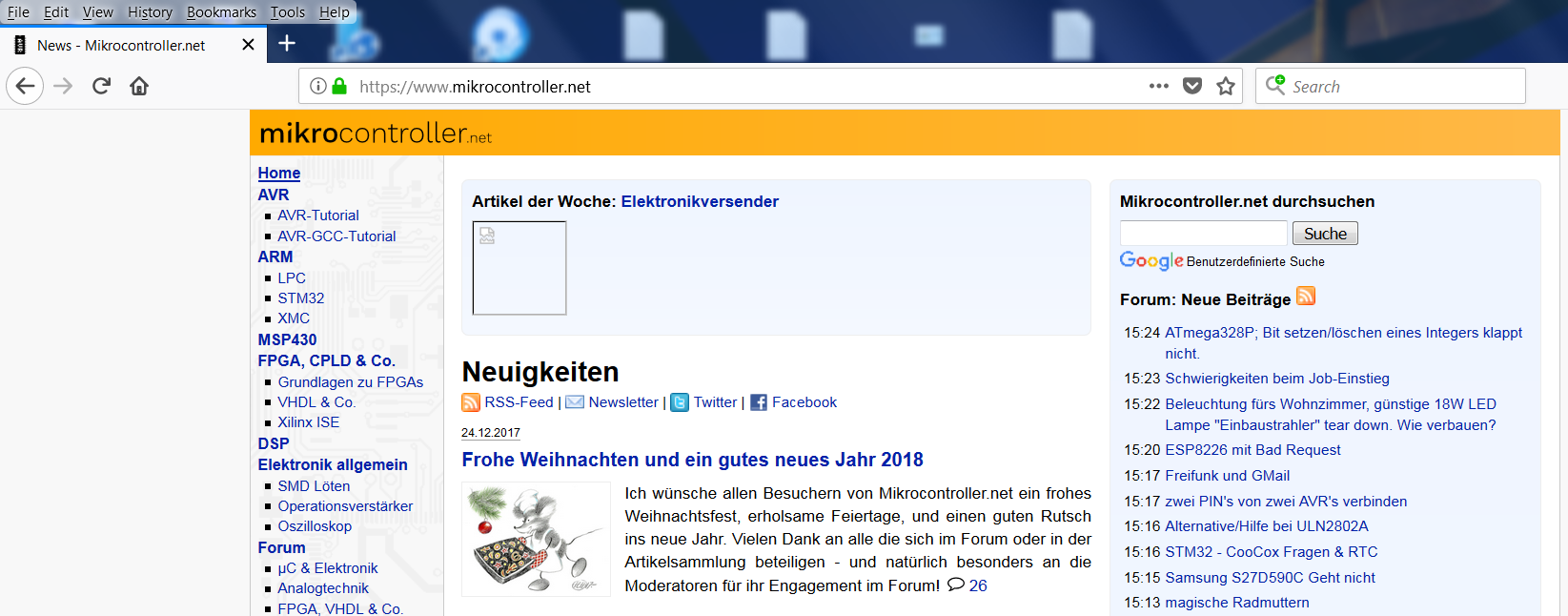Screen dimensions: 1568x616
Task: Open the Tools menu
Action: pyautogui.click(x=288, y=12)
